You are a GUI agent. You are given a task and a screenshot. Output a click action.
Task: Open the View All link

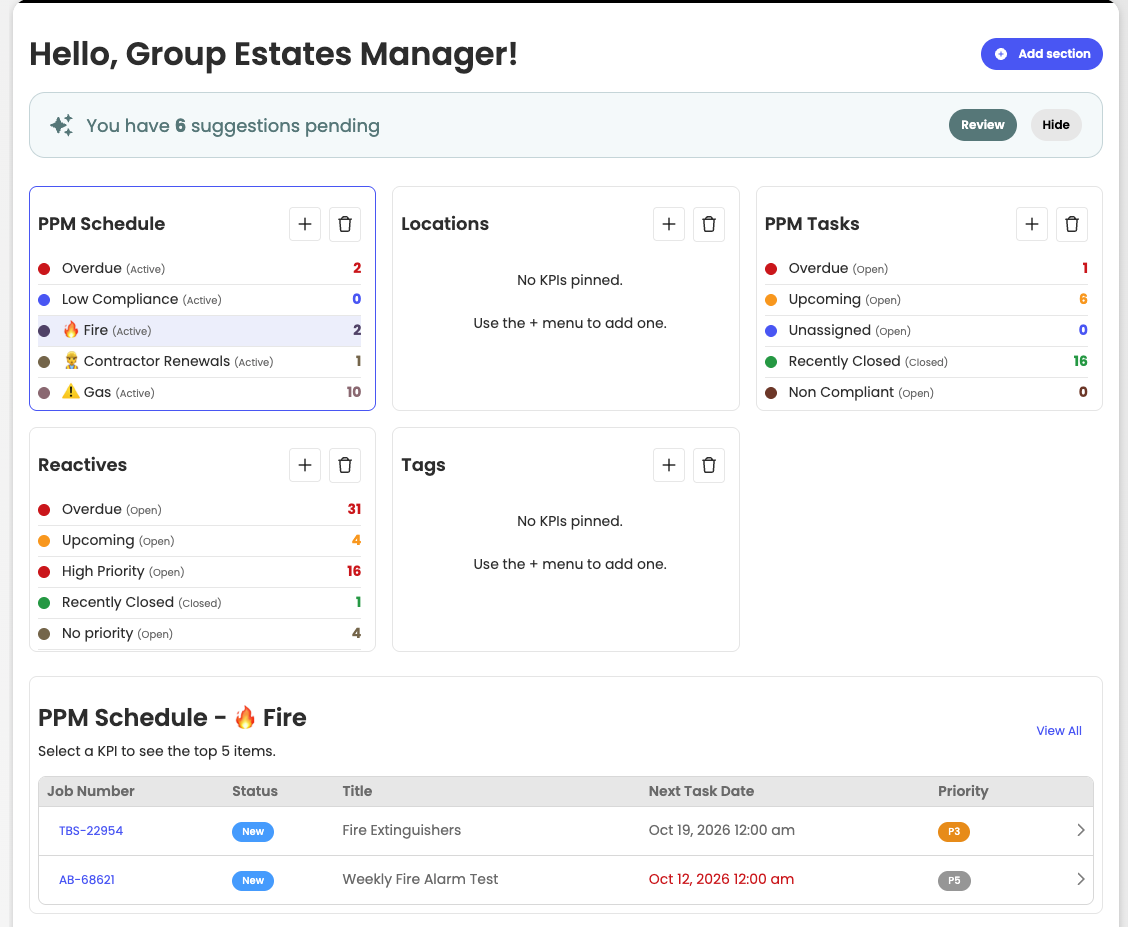tap(1058, 731)
